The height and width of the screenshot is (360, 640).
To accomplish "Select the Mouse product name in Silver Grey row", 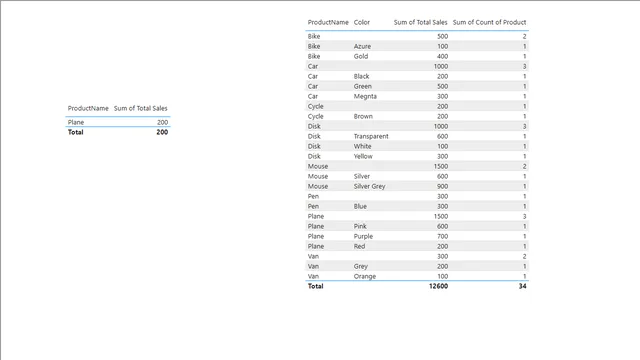I will pos(318,186).
